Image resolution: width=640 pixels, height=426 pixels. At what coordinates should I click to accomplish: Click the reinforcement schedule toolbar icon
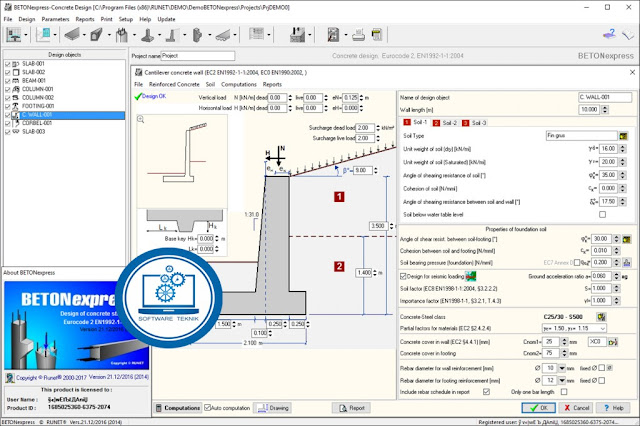tap(256, 34)
